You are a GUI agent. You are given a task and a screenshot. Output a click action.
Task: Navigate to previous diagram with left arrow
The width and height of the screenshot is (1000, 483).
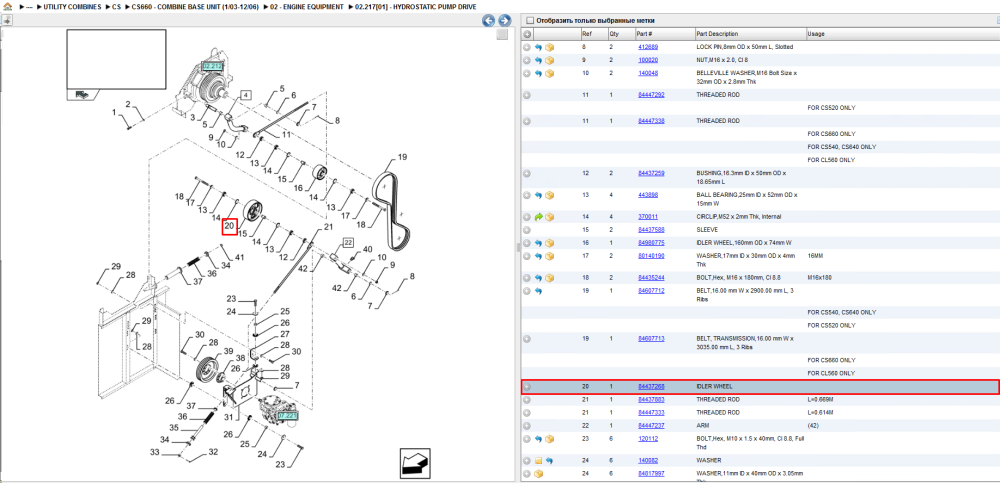[489, 21]
